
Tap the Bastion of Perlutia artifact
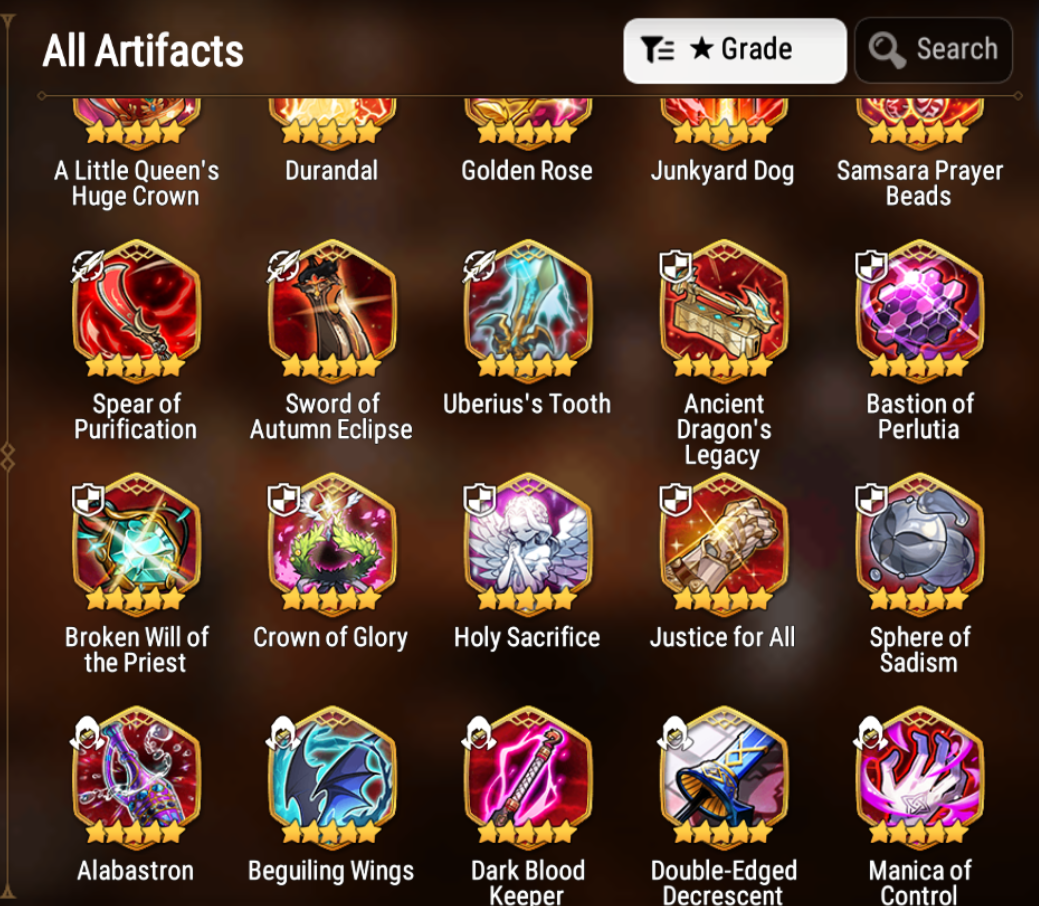click(919, 311)
